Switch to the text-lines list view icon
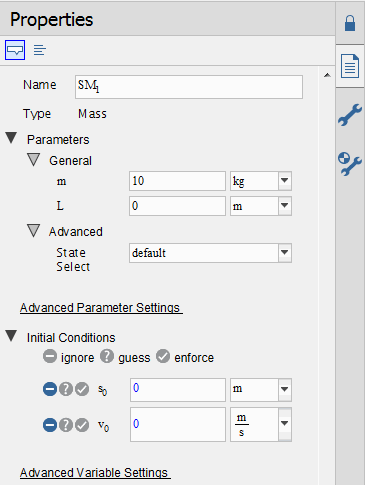365x485 pixels. pos(40,50)
